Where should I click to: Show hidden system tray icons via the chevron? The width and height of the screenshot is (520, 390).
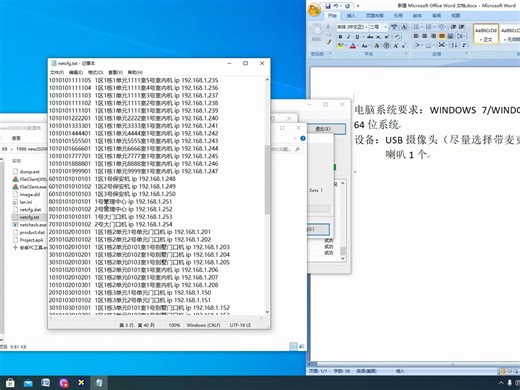pyautogui.click(x=501, y=383)
